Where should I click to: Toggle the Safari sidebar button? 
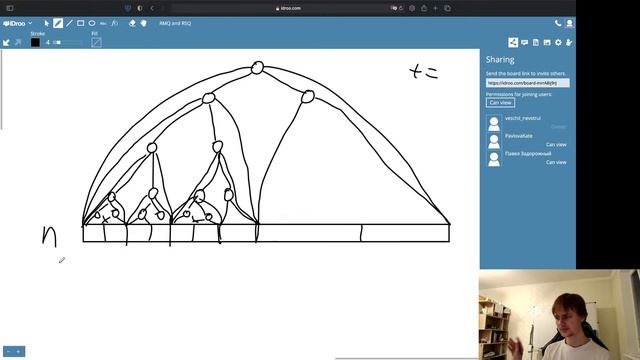pos(10,8)
